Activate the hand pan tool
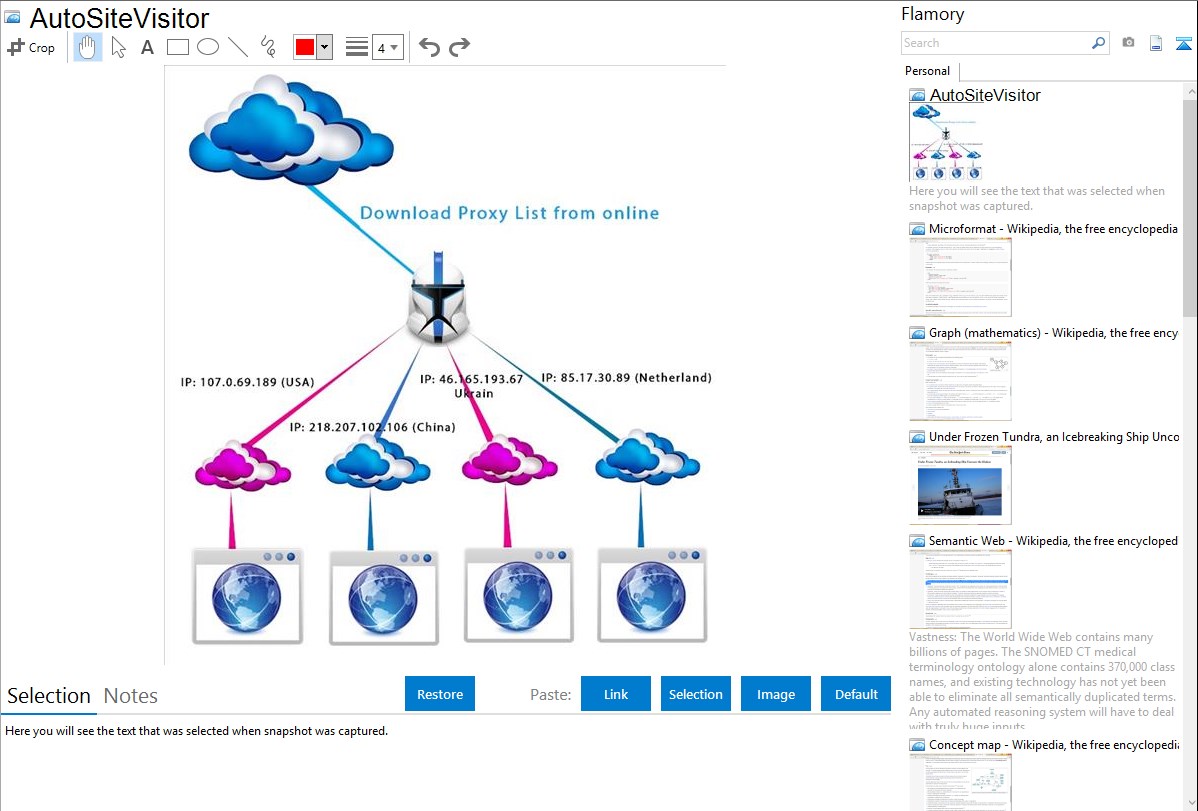 tap(87, 47)
